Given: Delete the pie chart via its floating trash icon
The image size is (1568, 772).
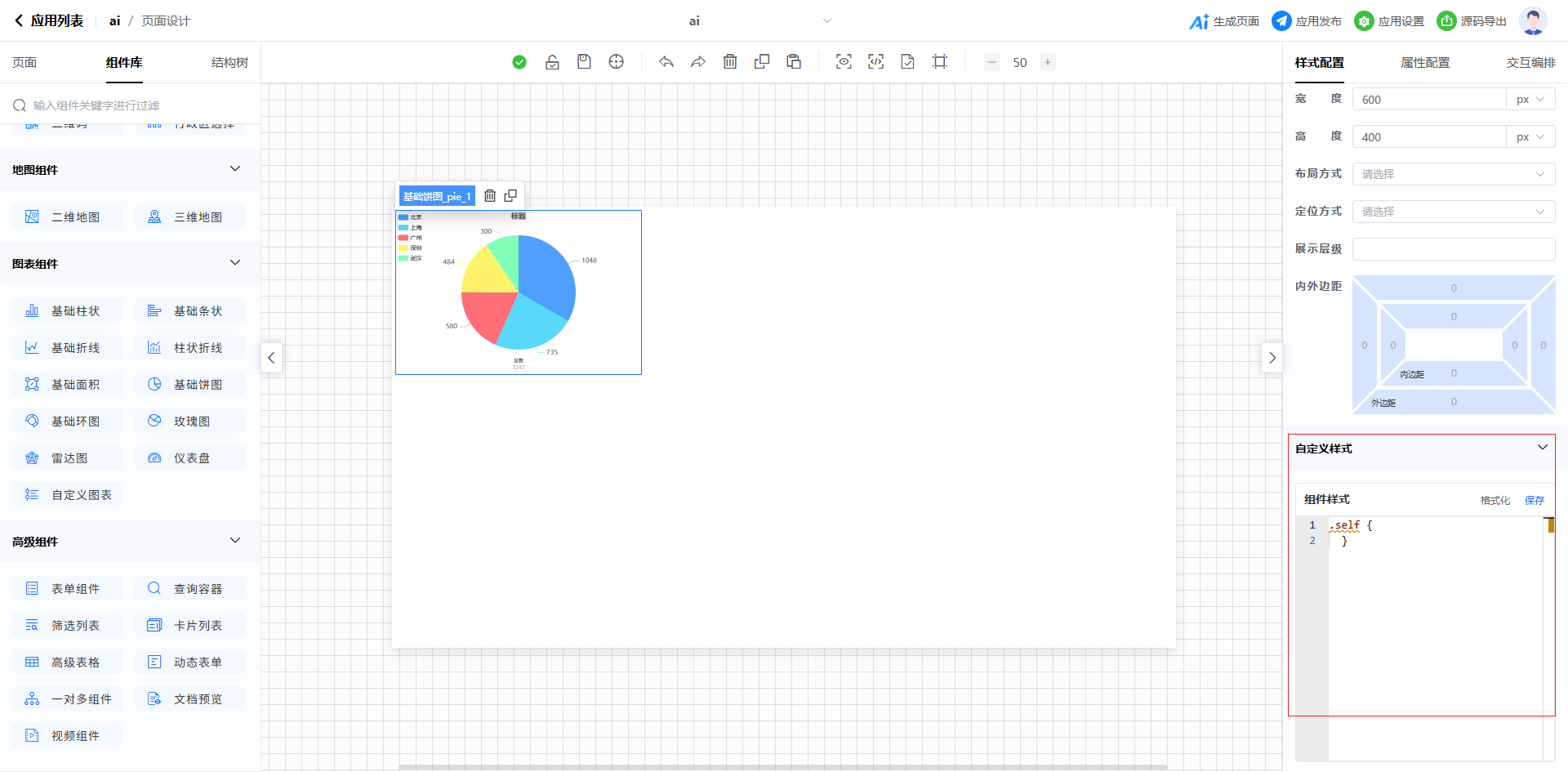Looking at the screenshot, I should tap(490, 196).
